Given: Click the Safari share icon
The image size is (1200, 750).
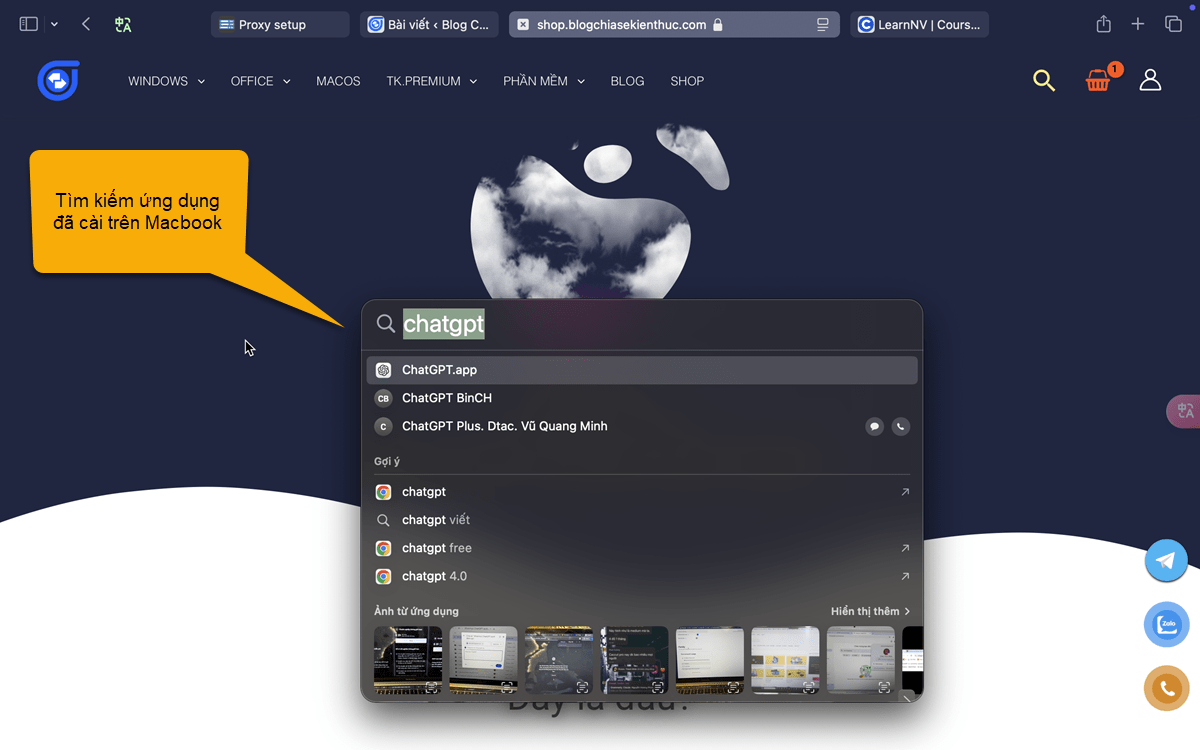Looking at the screenshot, I should tap(1103, 24).
